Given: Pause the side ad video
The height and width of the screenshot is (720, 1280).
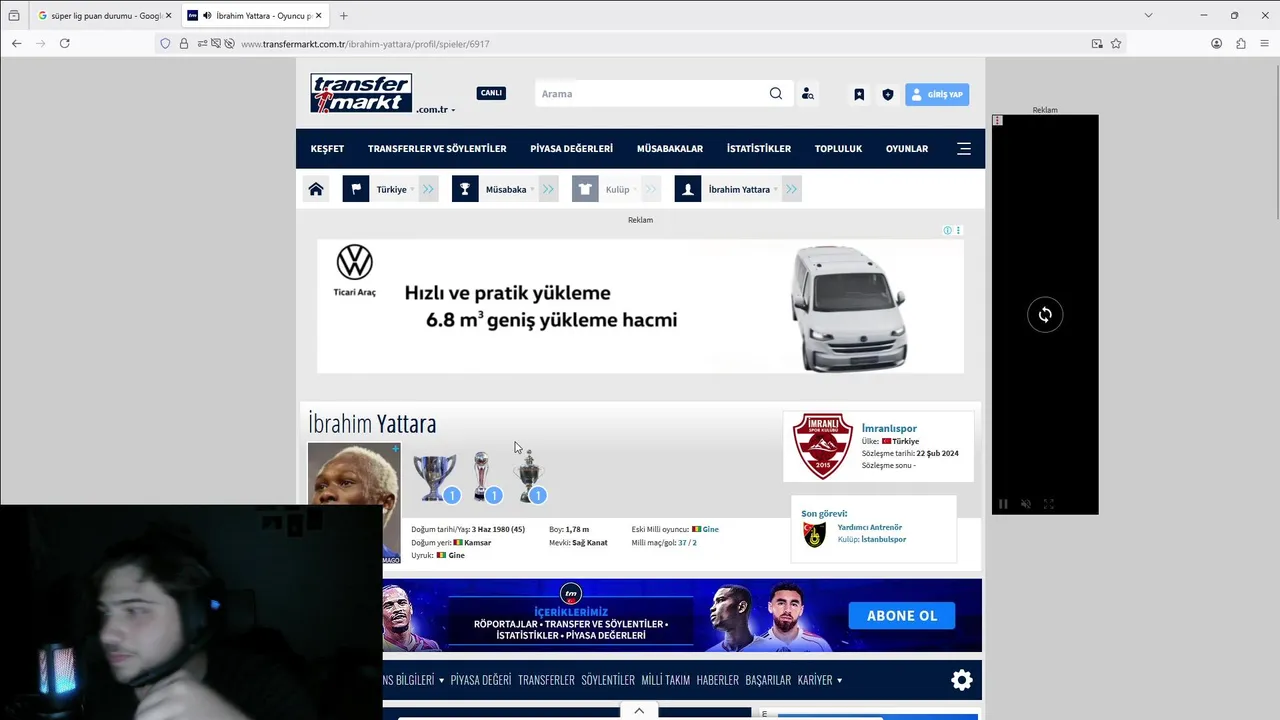Looking at the screenshot, I should 1003,504.
